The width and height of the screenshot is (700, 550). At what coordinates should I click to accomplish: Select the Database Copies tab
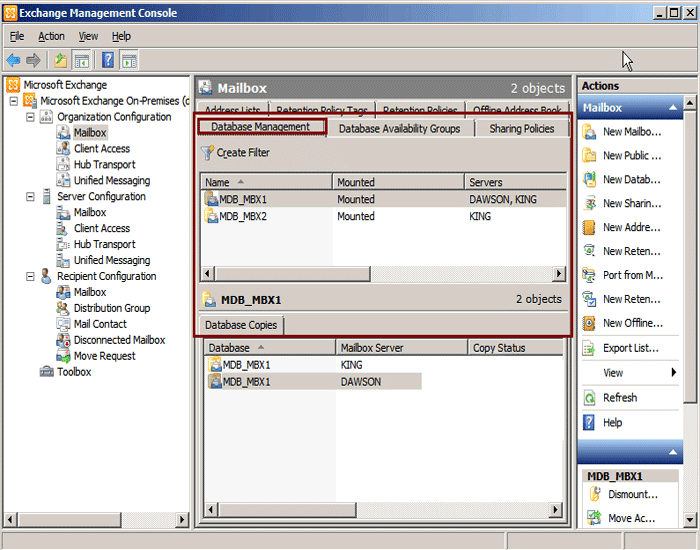[x=241, y=325]
